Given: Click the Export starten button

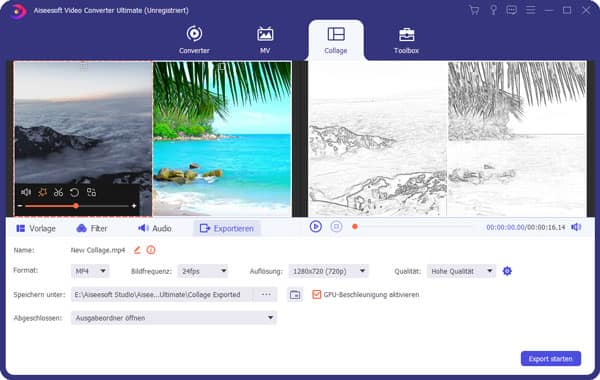Looking at the screenshot, I should click(551, 359).
